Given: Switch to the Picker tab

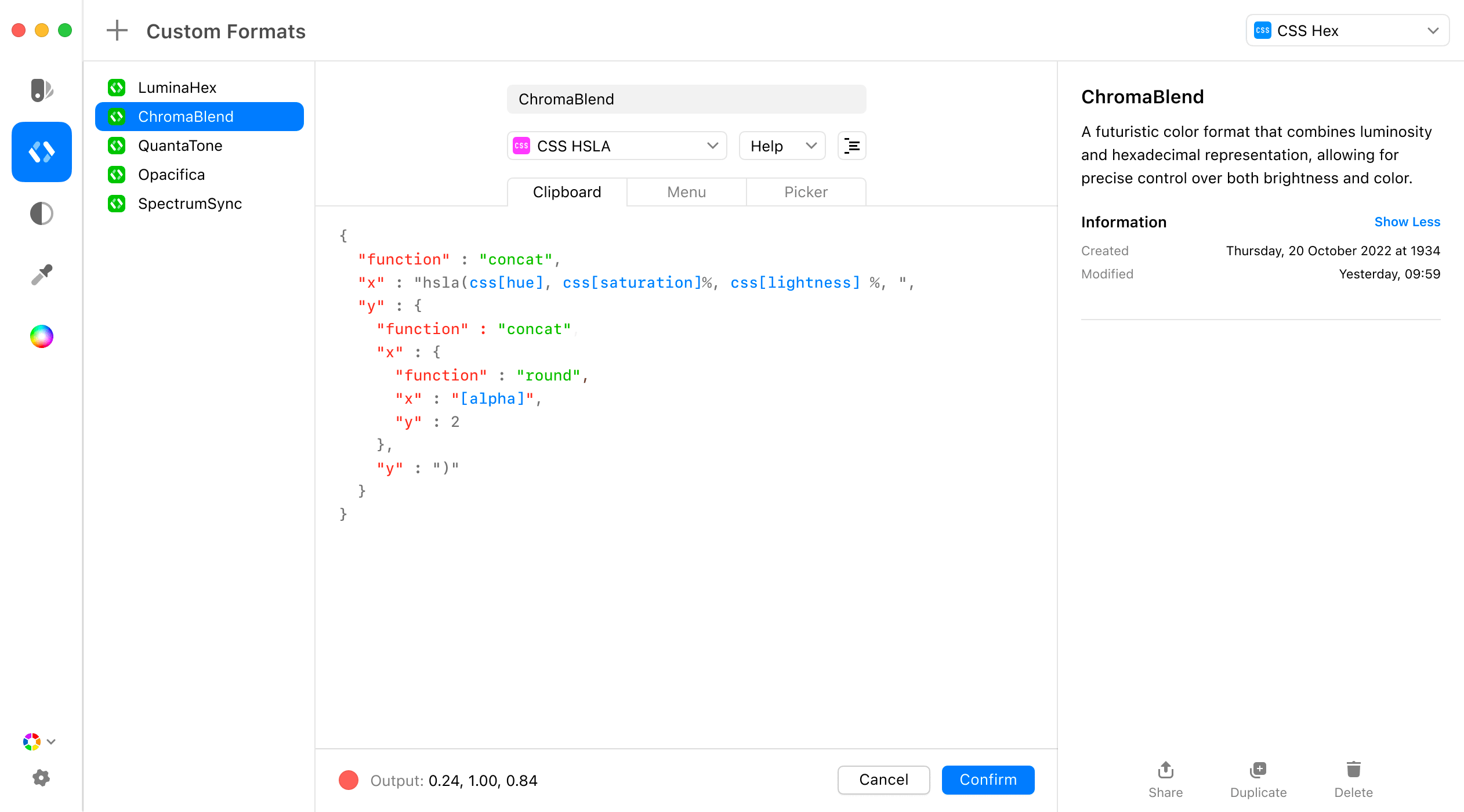Looking at the screenshot, I should tap(806, 192).
